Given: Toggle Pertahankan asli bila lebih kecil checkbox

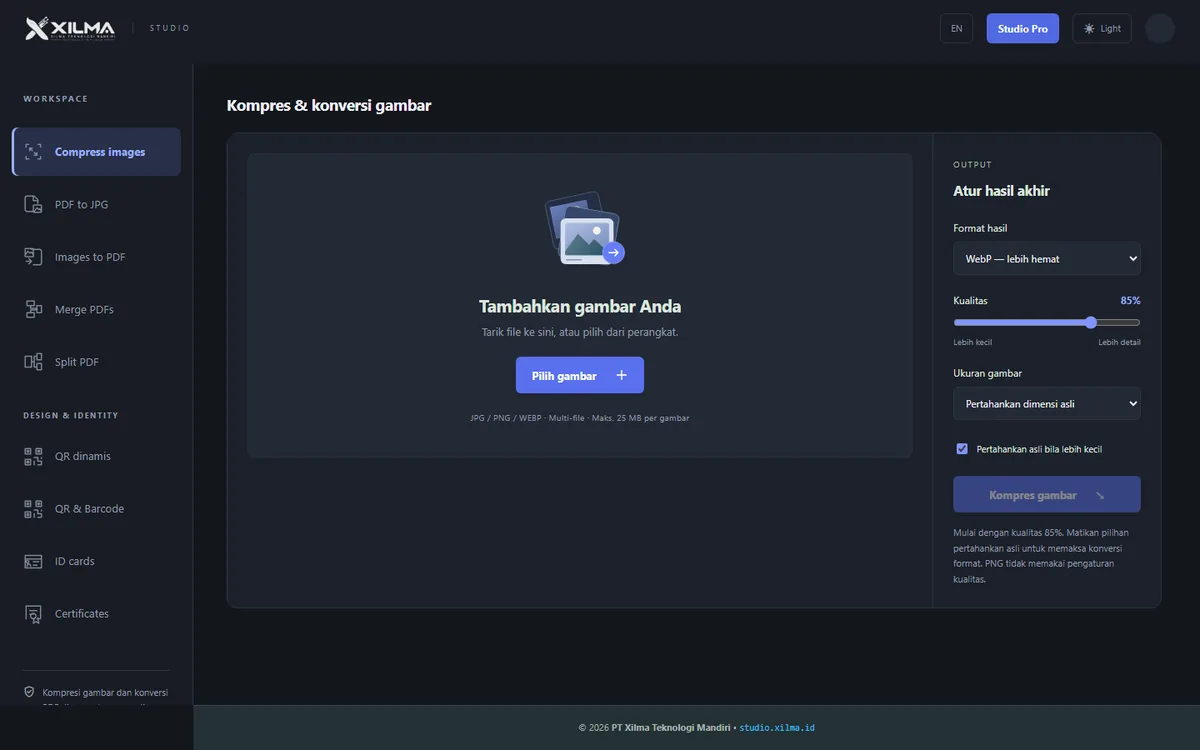Looking at the screenshot, I should click(962, 449).
